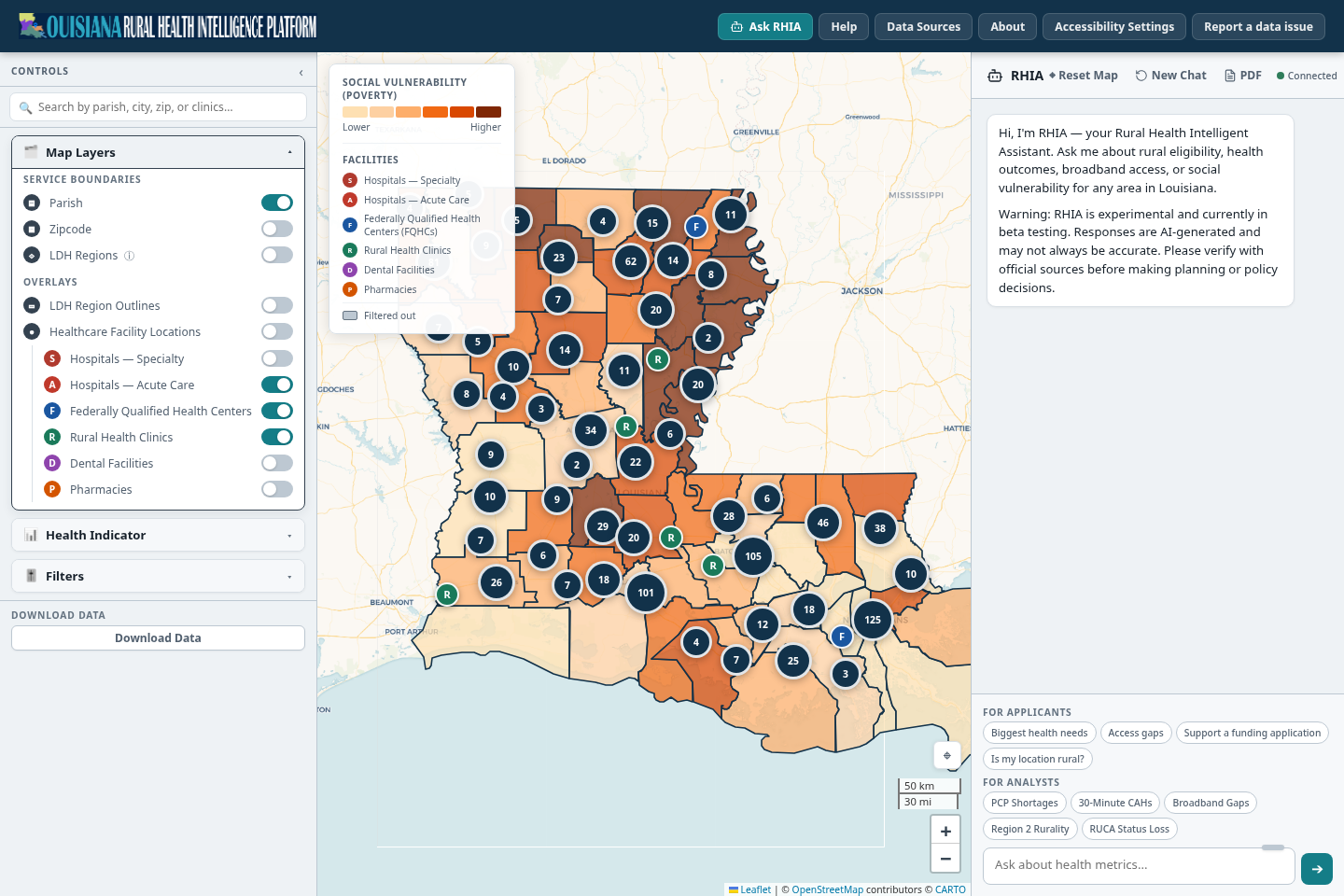Click the lightest poverty legend swatch
This screenshot has width=1344, height=896.
tap(355, 112)
